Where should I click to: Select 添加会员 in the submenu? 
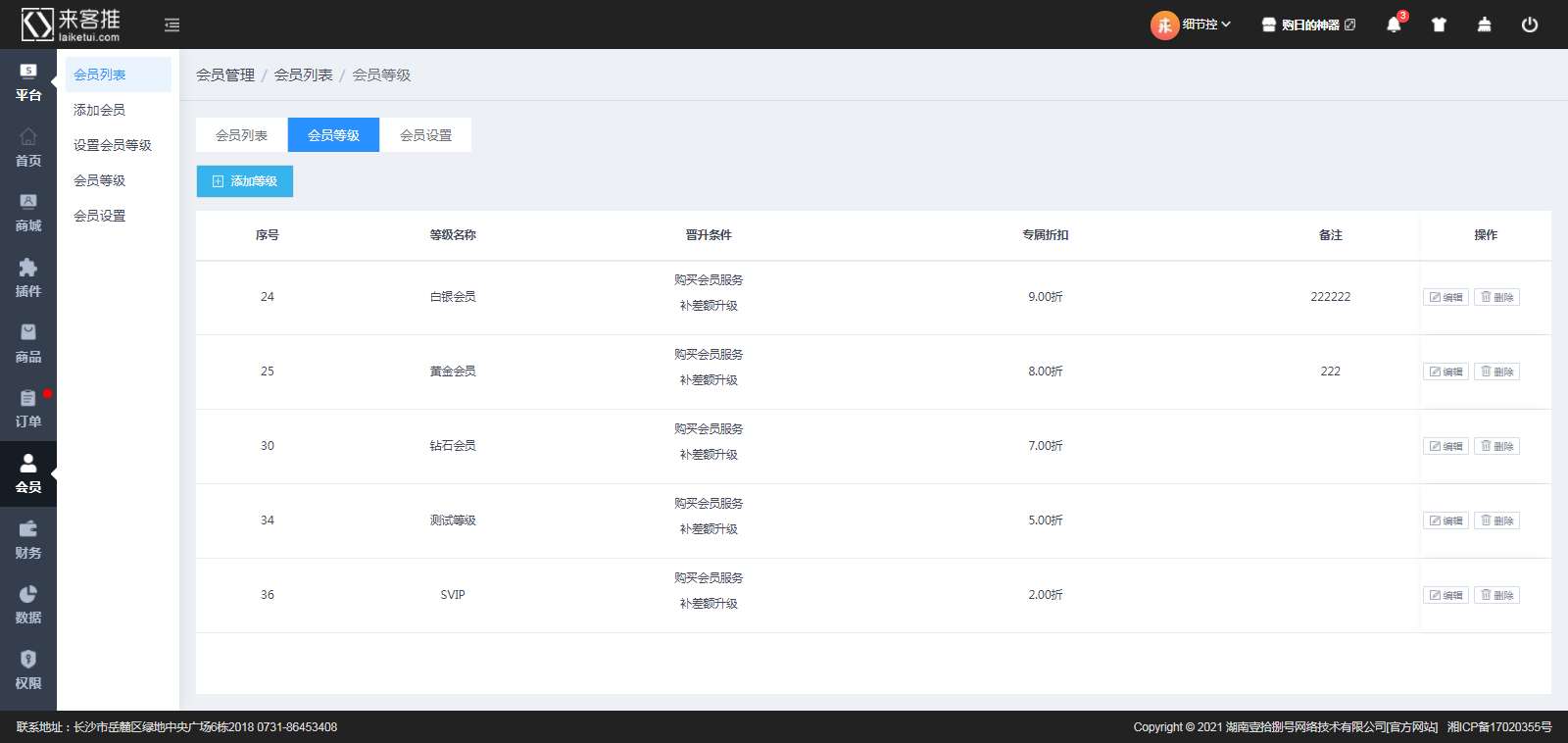pos(118,110)
